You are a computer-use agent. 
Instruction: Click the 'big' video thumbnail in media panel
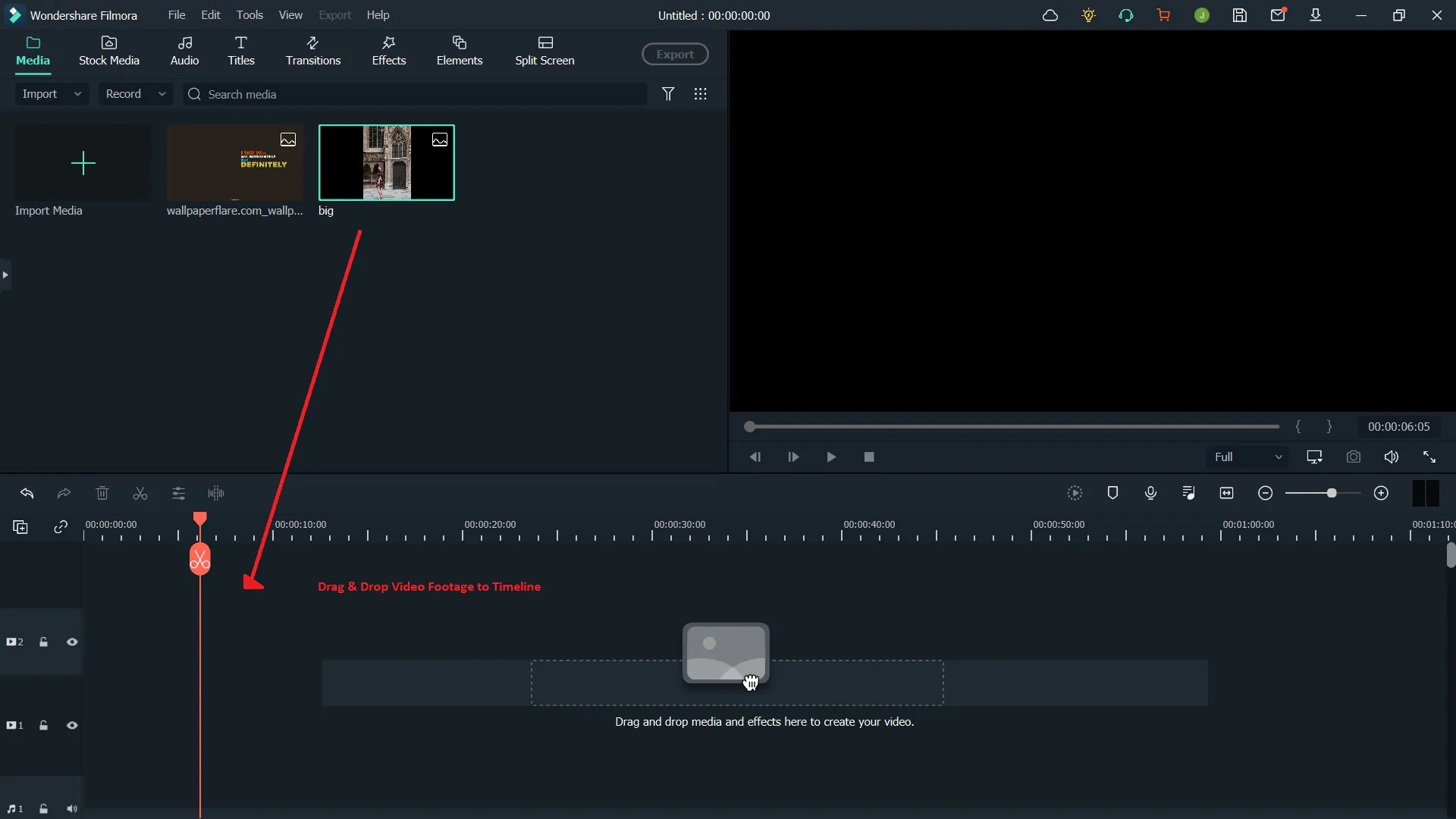tap(386, 162)
